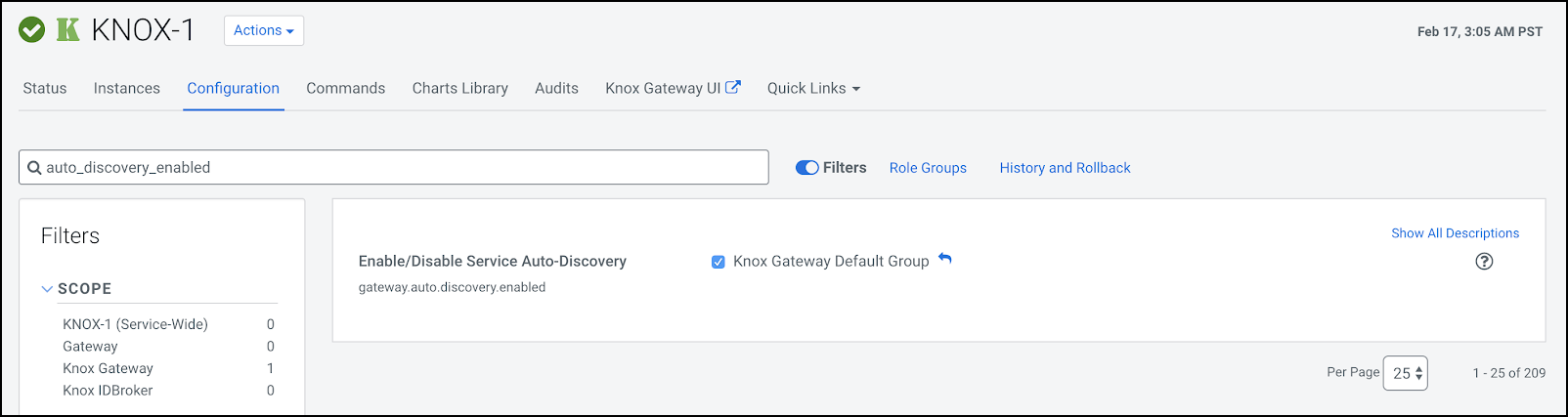Screen dimensions: 1568x417
Task: Change the Per Page count selector
Action: coord(1406,373)
